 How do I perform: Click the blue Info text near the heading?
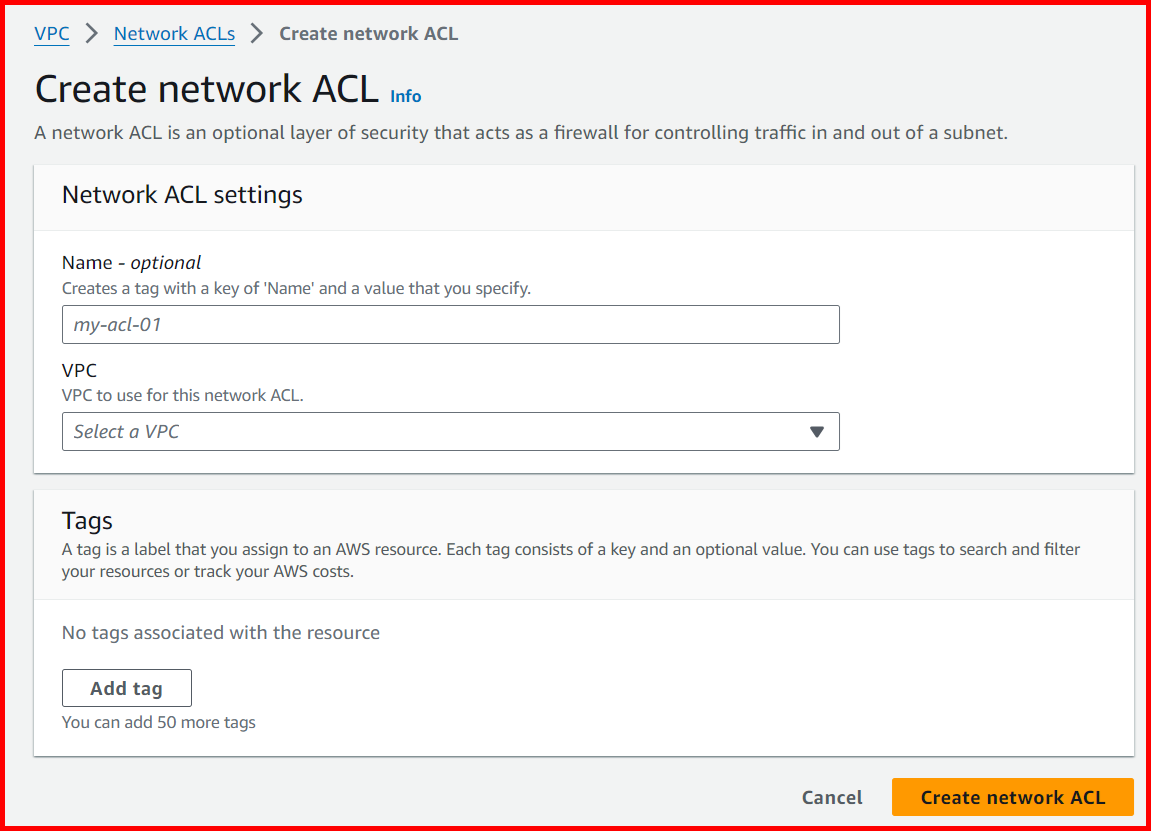pyautogui.click(x=405, y=96)
